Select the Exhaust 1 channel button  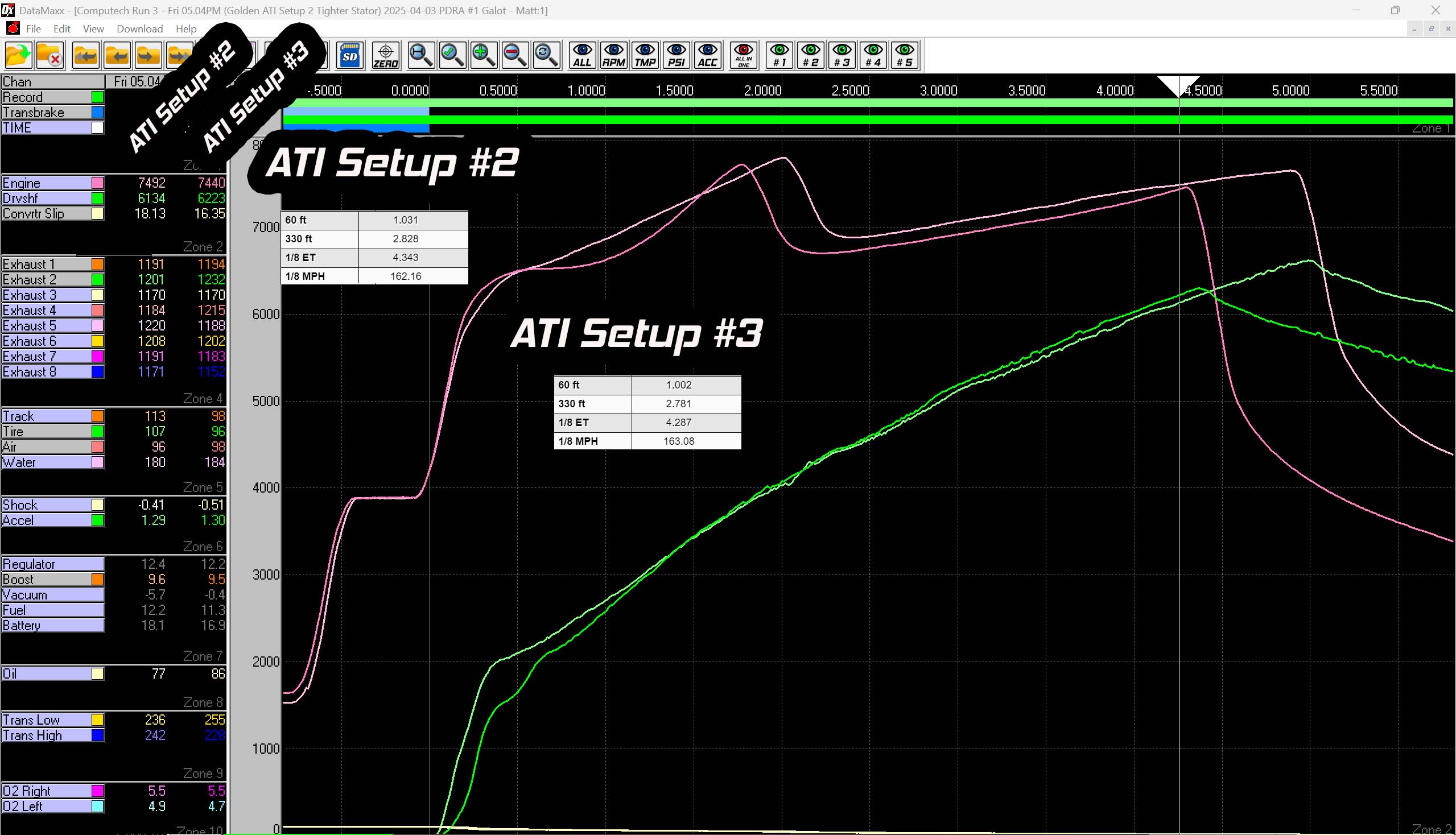(53, 264)
